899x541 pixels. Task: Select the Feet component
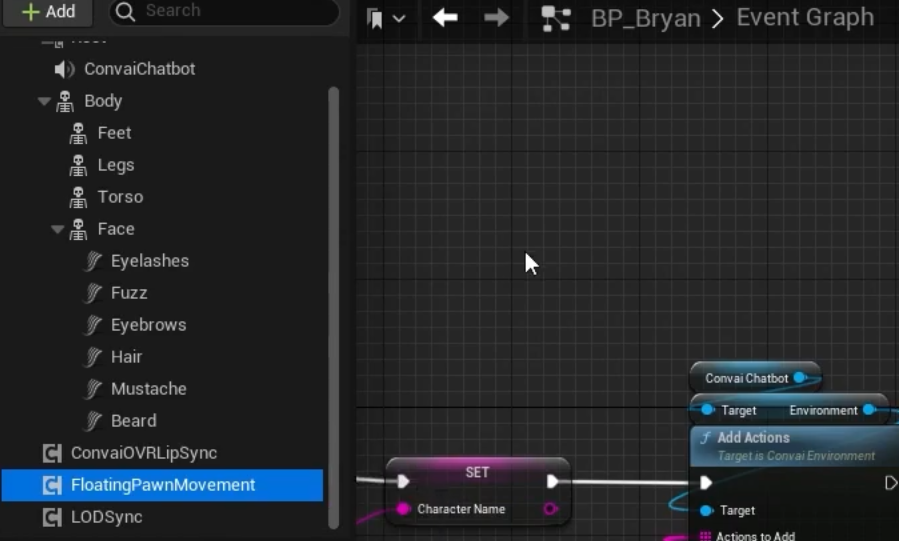[114, 133]
